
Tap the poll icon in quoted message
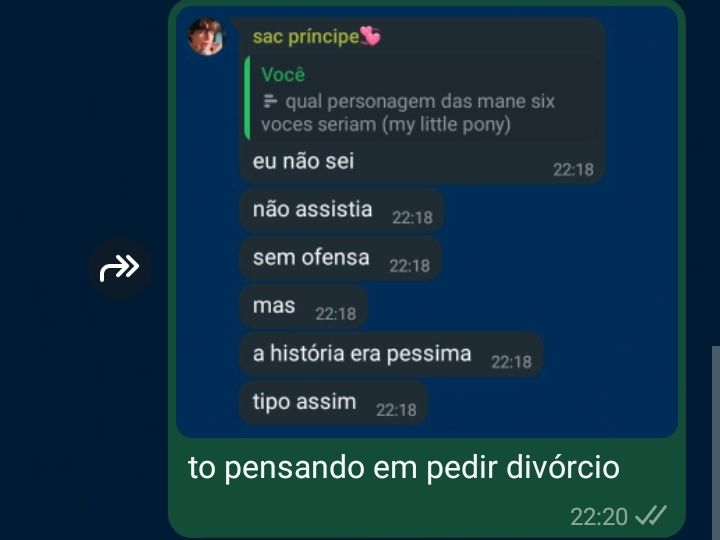point(270,101)
